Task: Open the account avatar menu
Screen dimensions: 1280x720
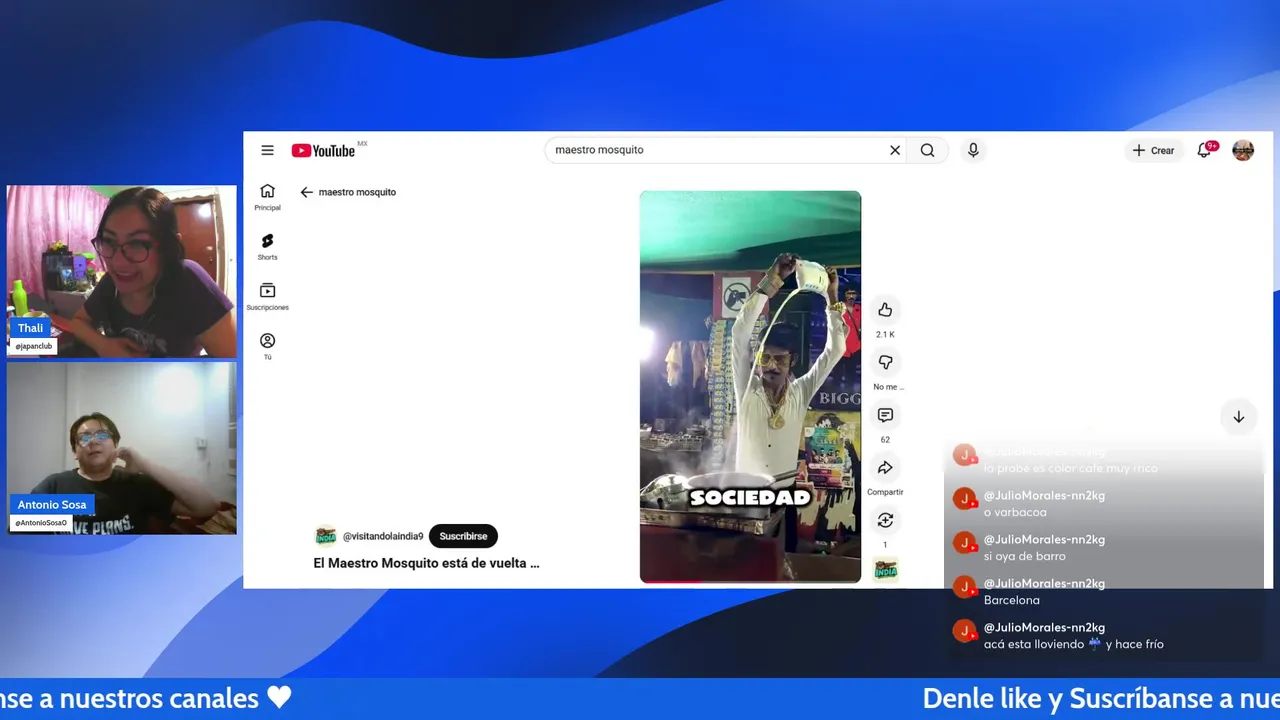Action: point(1243,150)
